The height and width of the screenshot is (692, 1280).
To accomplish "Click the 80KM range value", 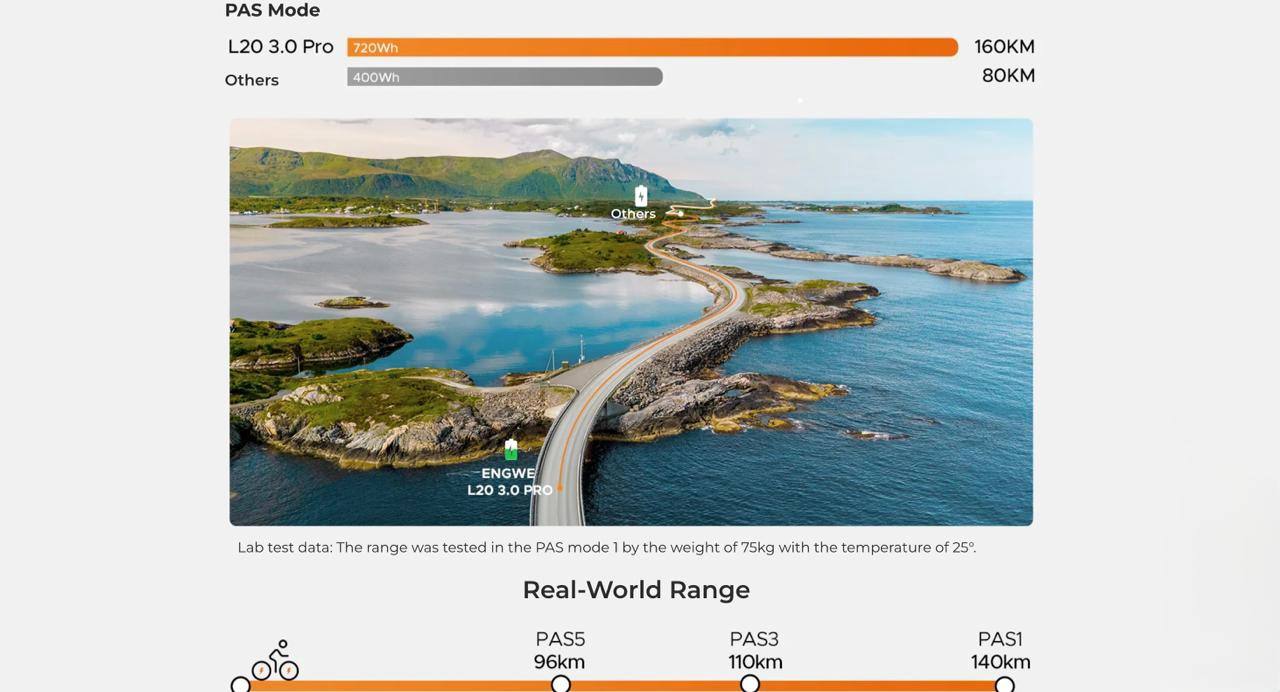I will 1008,76.
